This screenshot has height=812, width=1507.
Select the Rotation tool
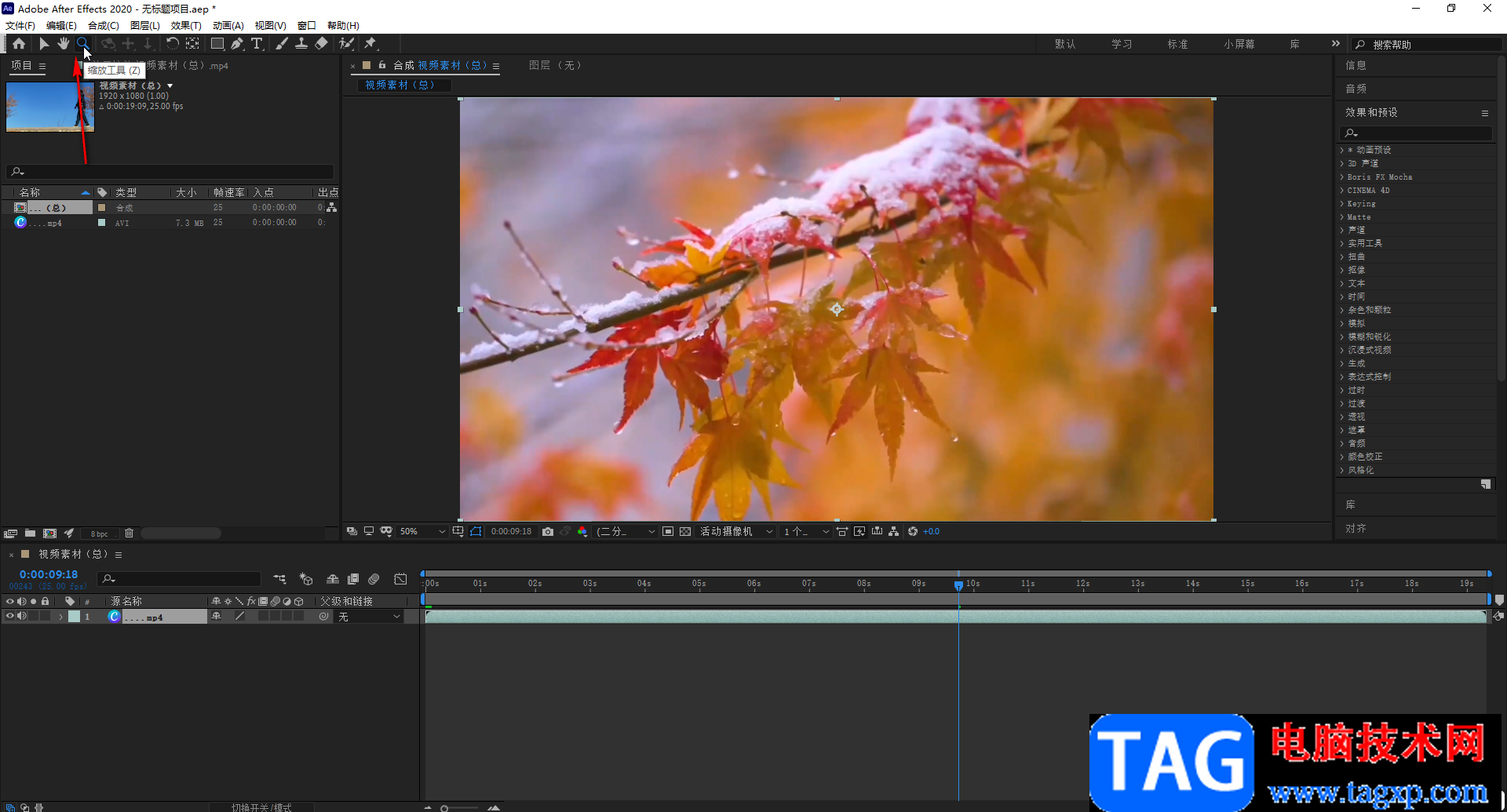[x=172, y=44]
